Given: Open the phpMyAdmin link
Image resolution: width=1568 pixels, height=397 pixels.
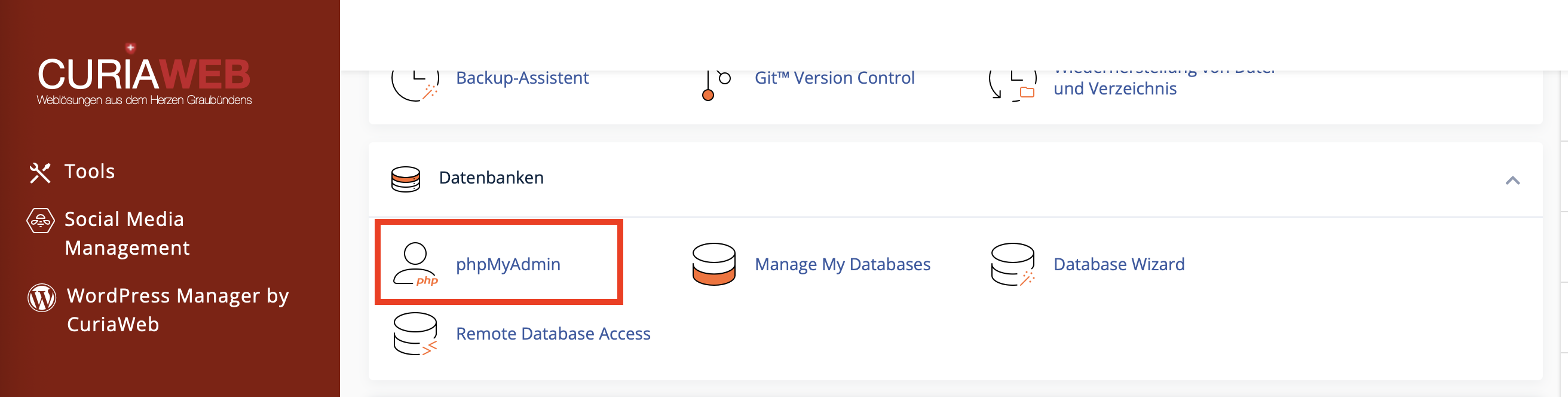Looking at the screenshot, I should point(508,264).
